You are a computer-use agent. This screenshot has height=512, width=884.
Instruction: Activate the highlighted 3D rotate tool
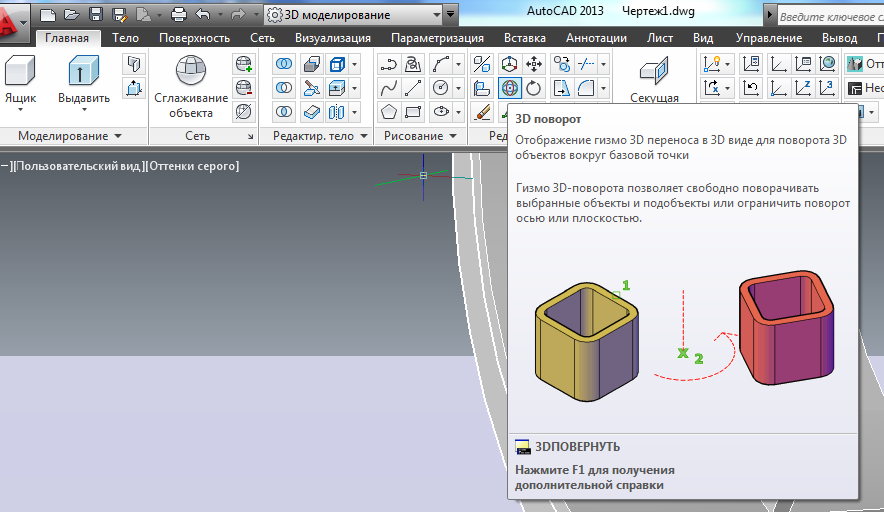510,88
